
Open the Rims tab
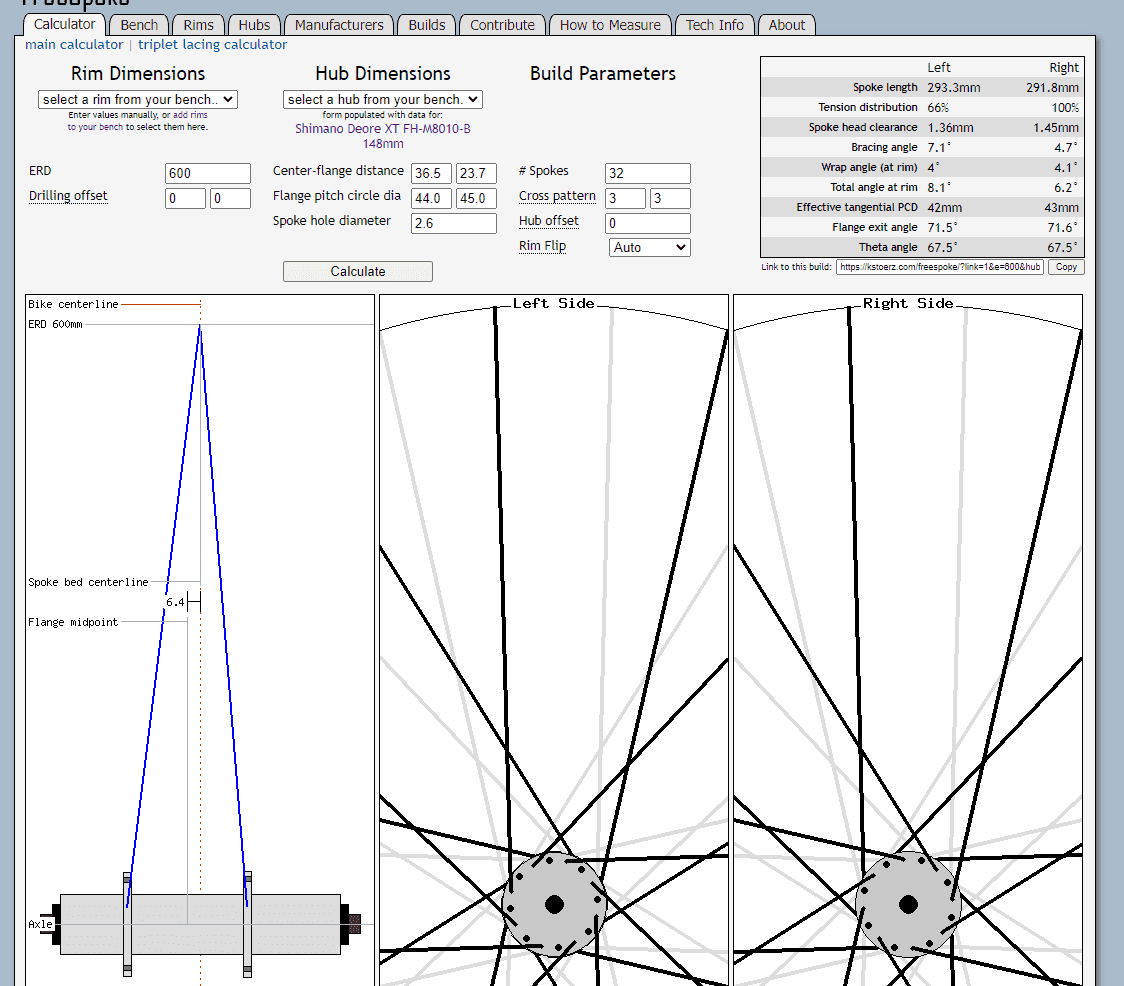pyautogui.click(x=198, y=25)
